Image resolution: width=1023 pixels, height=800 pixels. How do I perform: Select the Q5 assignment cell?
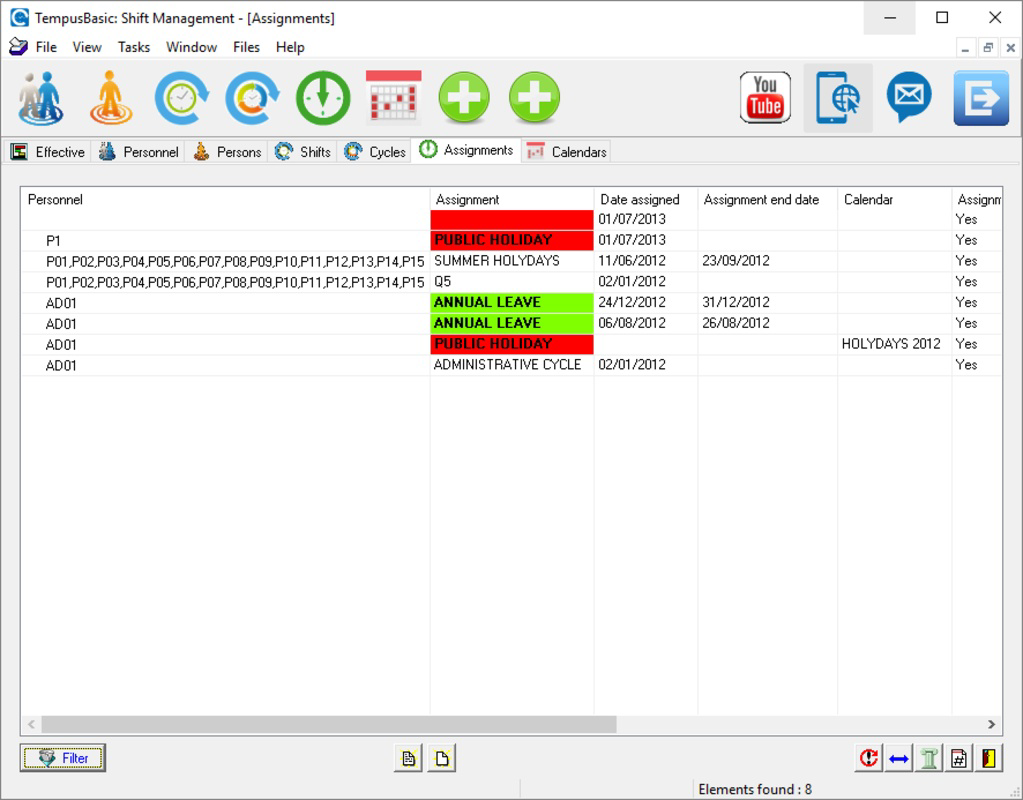click(x=512, y=282)
